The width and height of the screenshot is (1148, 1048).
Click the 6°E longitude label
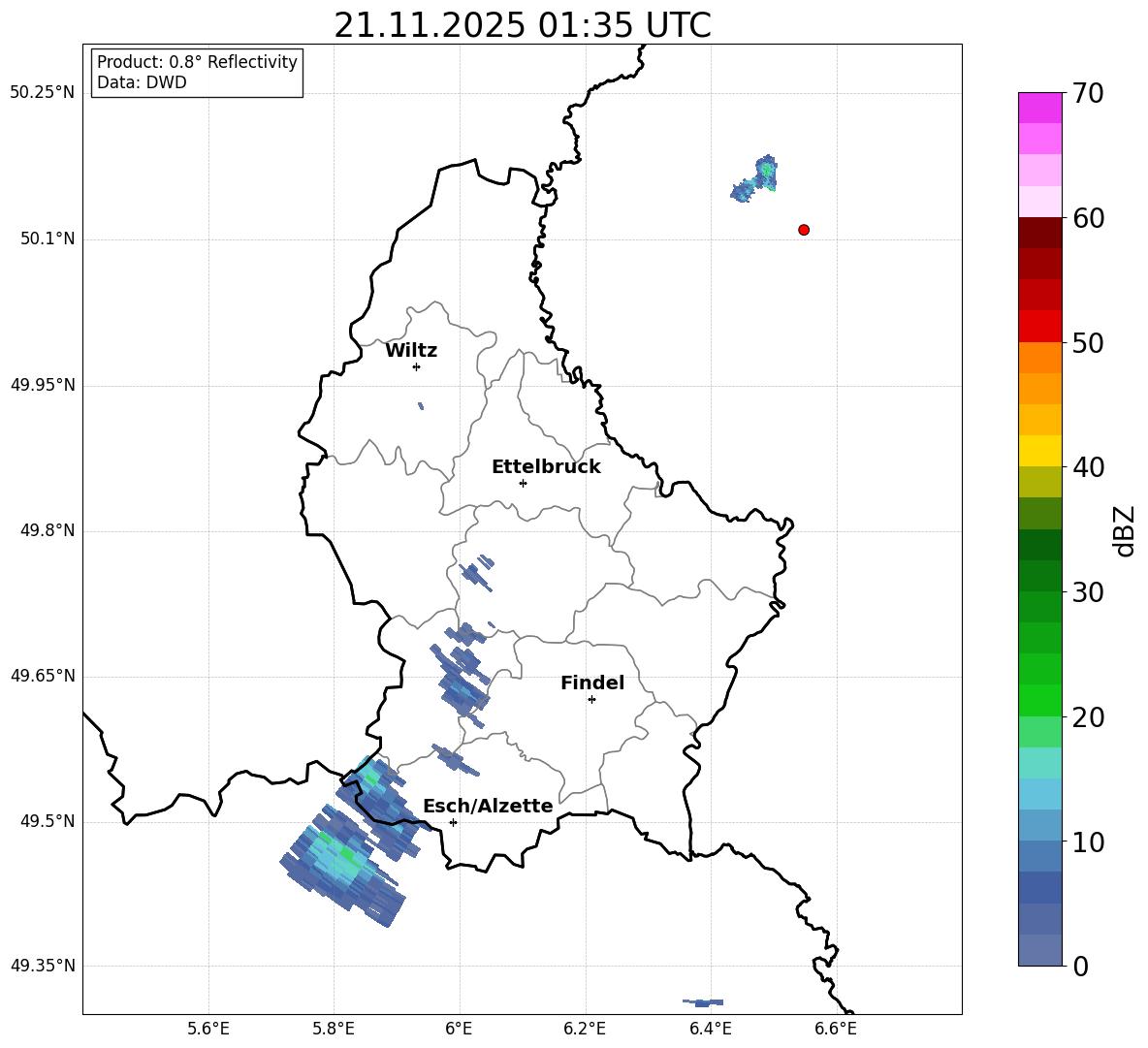click(459, 1030)
